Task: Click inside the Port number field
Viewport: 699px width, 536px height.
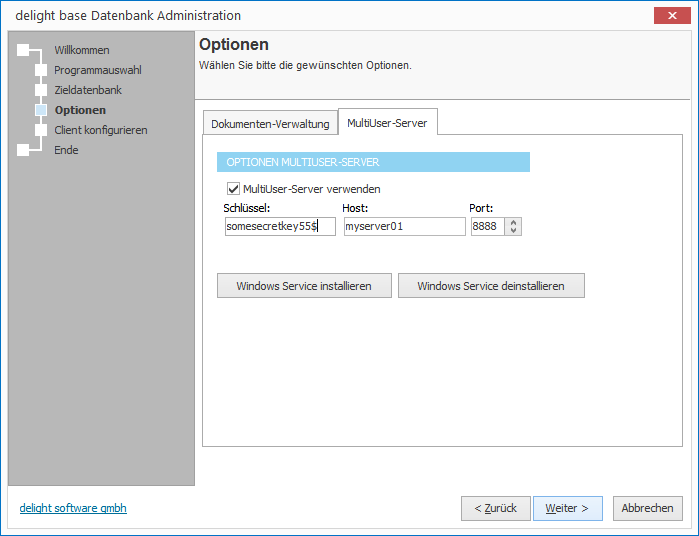Action: [487, 227]
